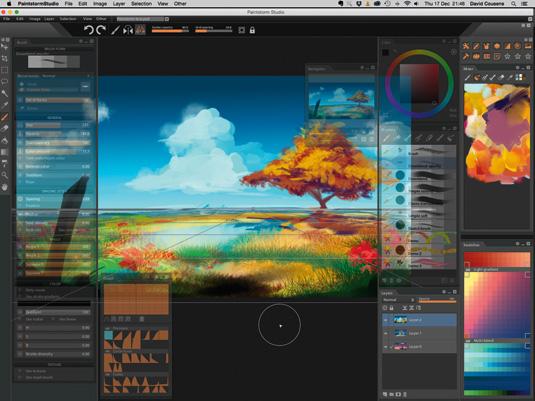Select the zoom magnifier tool

click(4, 175)
